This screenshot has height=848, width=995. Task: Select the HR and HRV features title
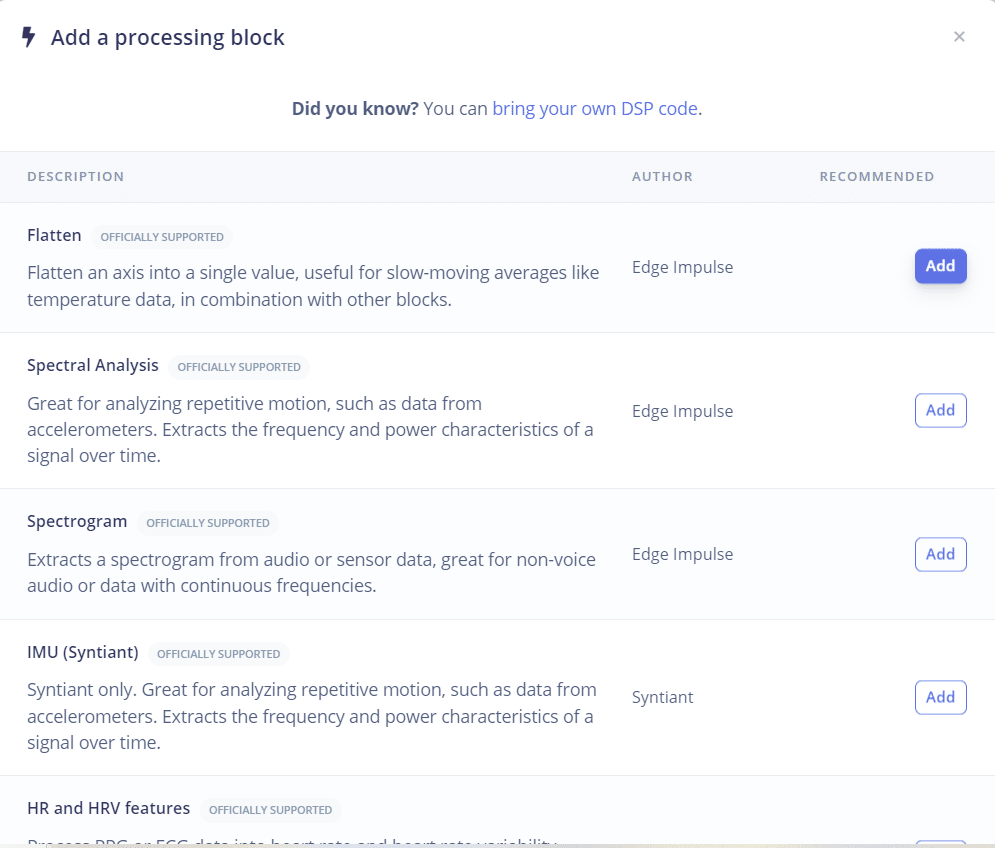tap(108, 809)
